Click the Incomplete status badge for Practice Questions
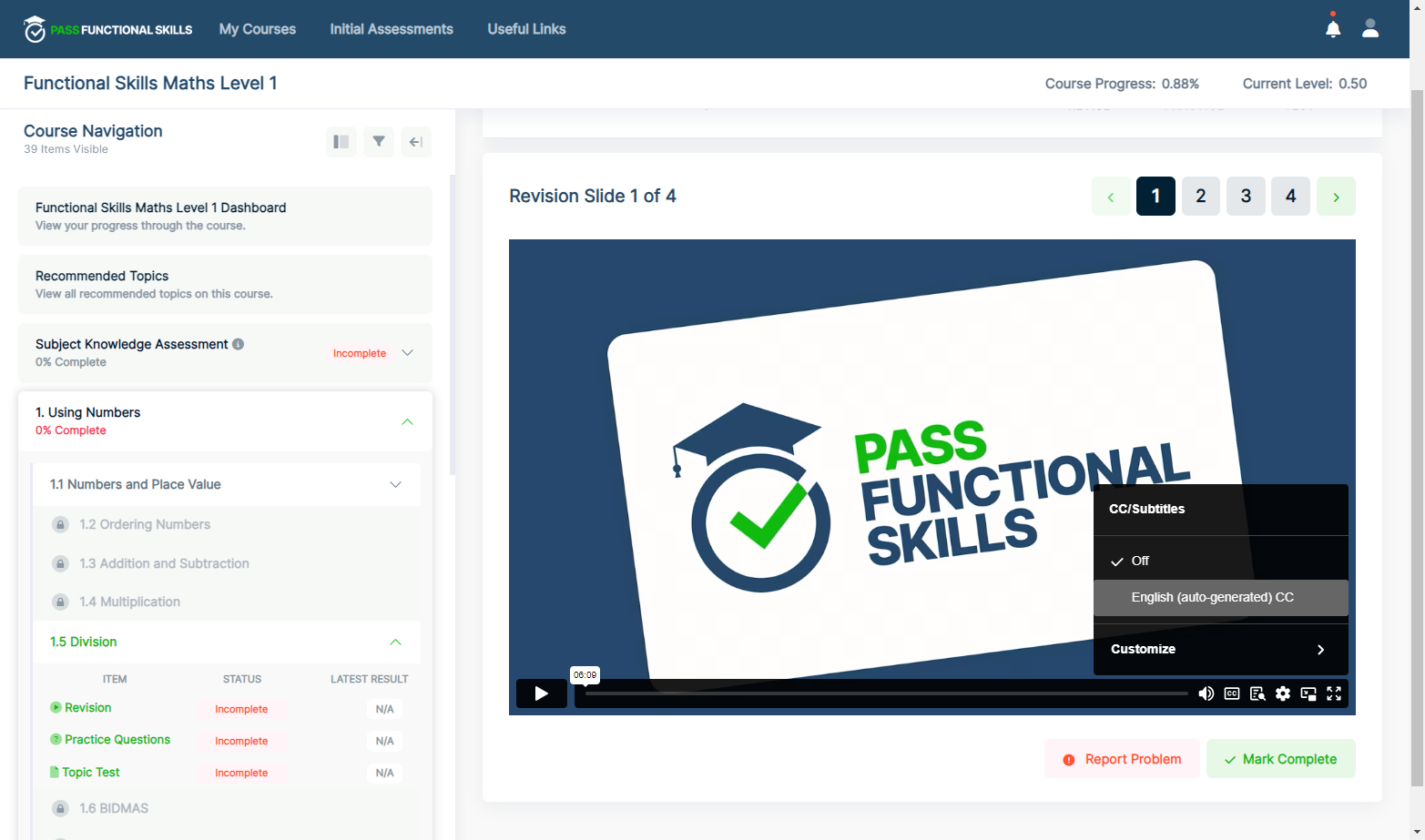This screenshot has height=840, width=1425. (x=241, y=741)
